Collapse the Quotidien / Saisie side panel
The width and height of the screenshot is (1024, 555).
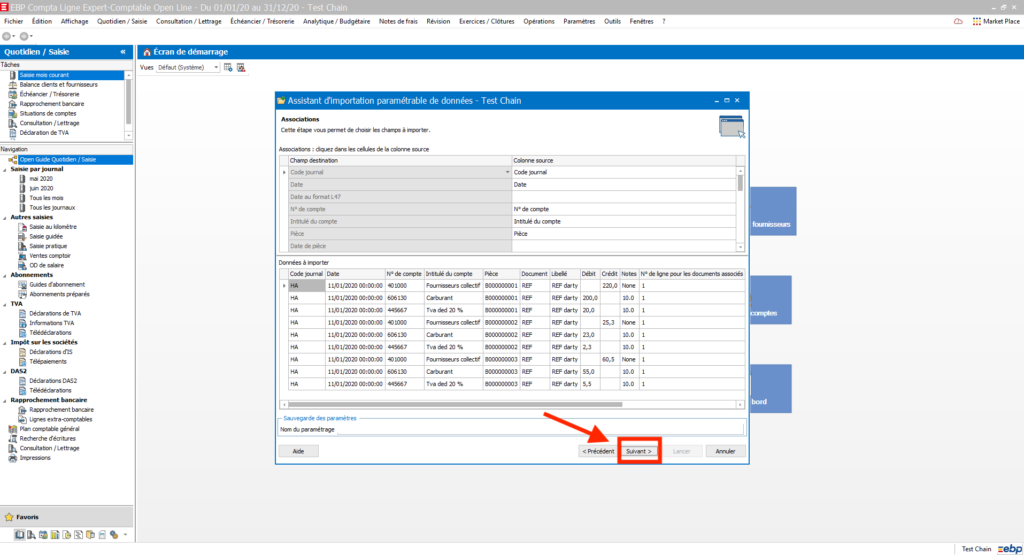tap(123, 52)
